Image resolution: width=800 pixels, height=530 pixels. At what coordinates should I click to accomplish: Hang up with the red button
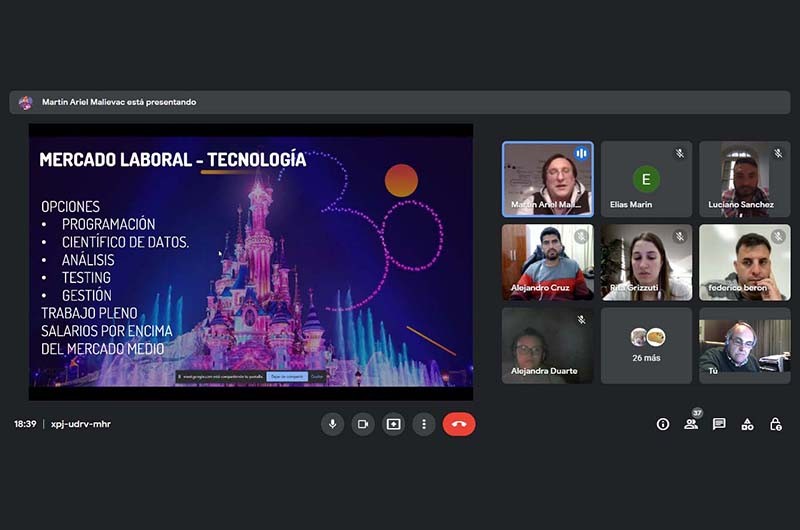459,424
